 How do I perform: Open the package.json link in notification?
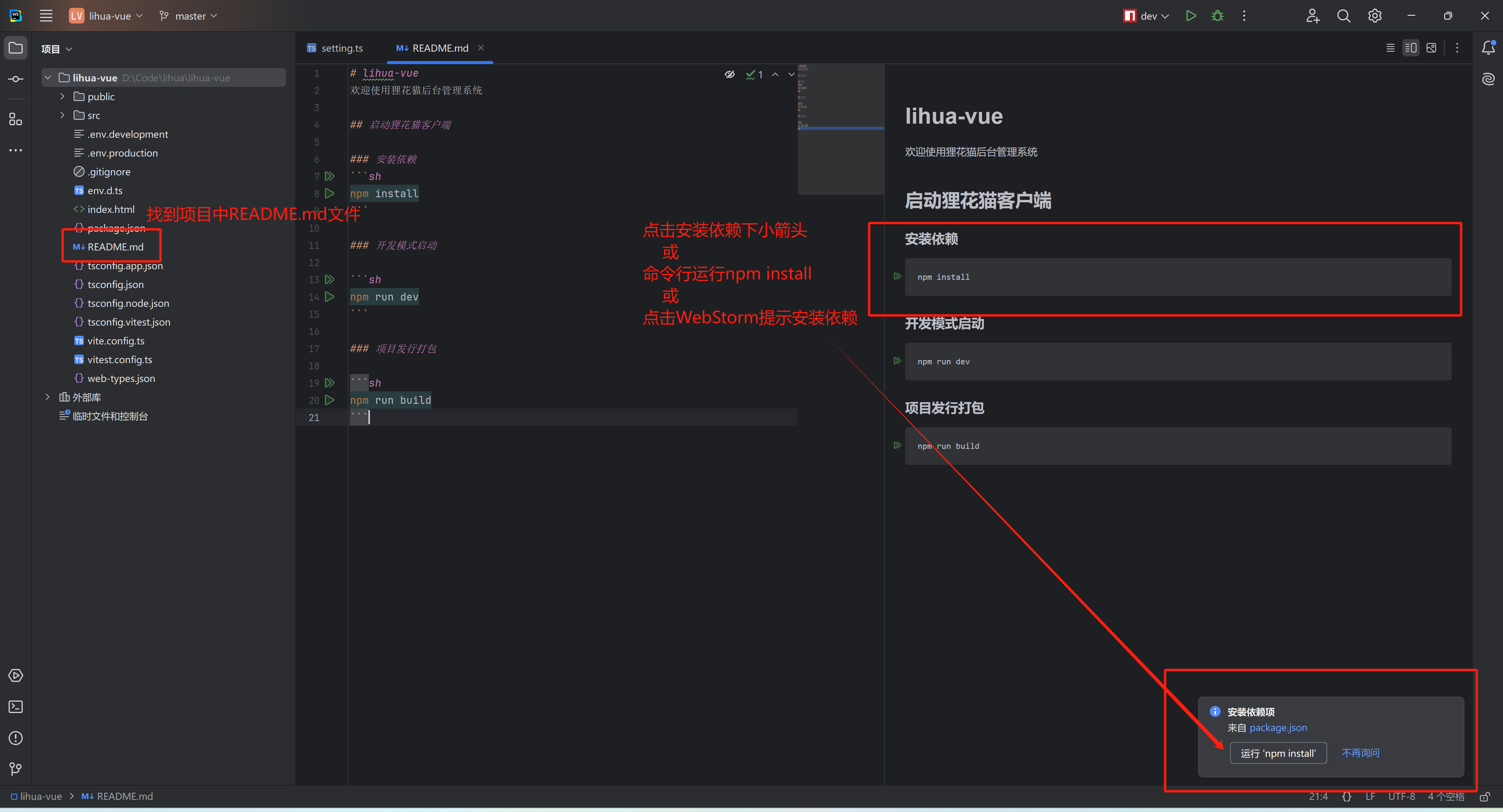tap(1278, 727)
